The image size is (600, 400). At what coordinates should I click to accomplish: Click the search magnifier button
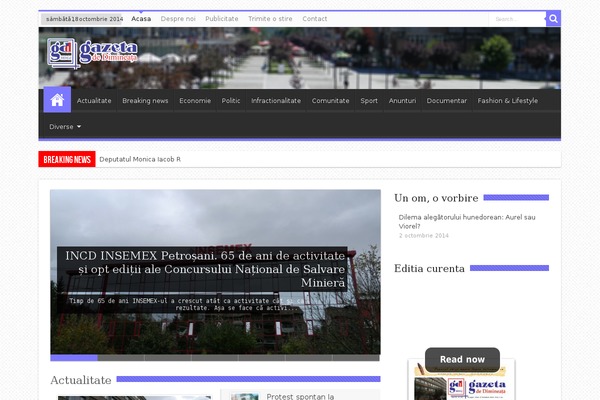pyautogui.click(x=553, y=19)
